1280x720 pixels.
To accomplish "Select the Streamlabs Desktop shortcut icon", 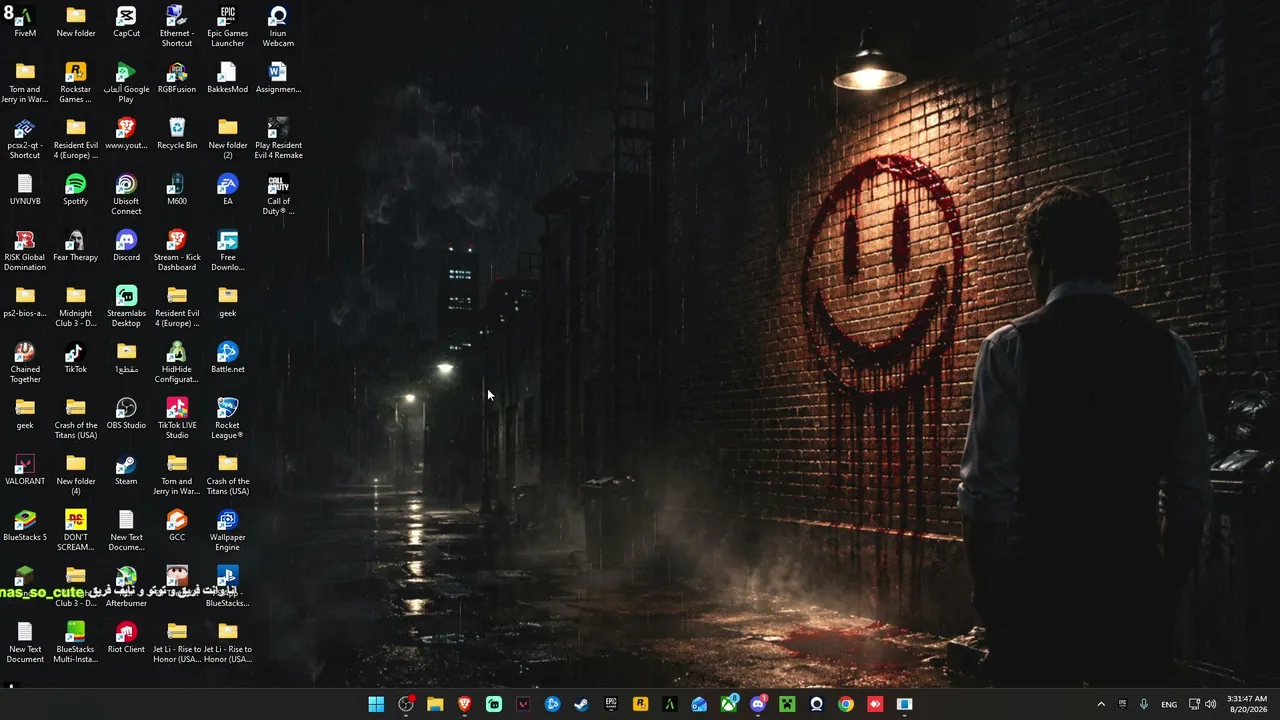I will click(126, 306).
